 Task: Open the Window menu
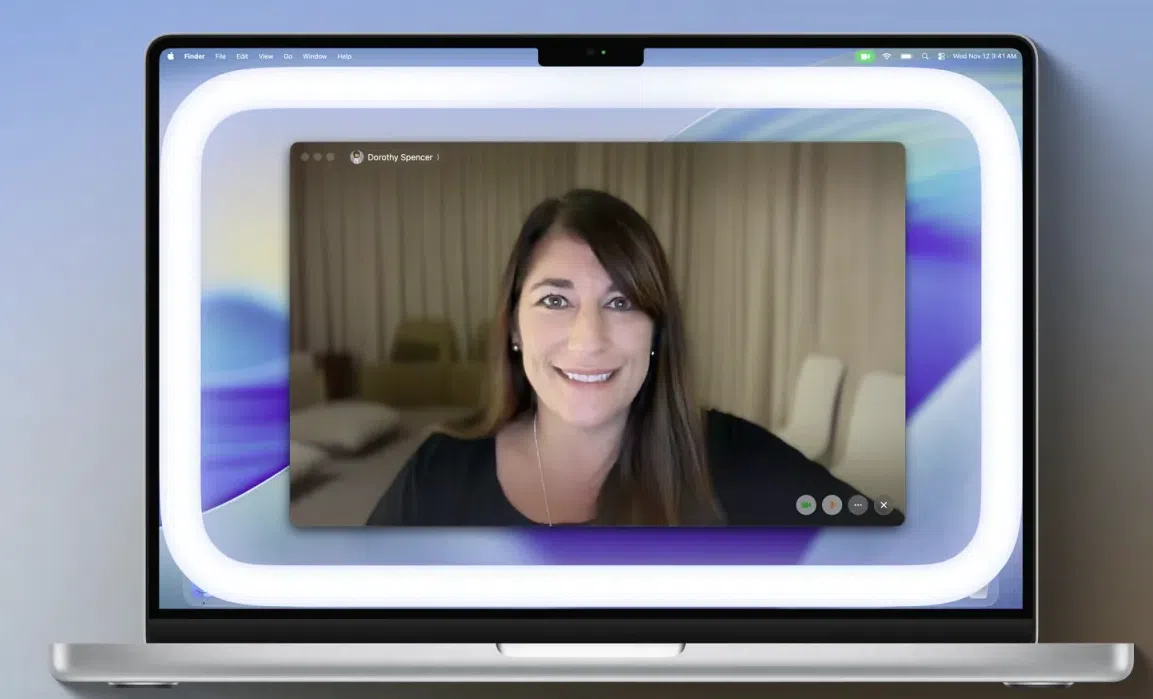pyautogui.click(x=315, y=56)
